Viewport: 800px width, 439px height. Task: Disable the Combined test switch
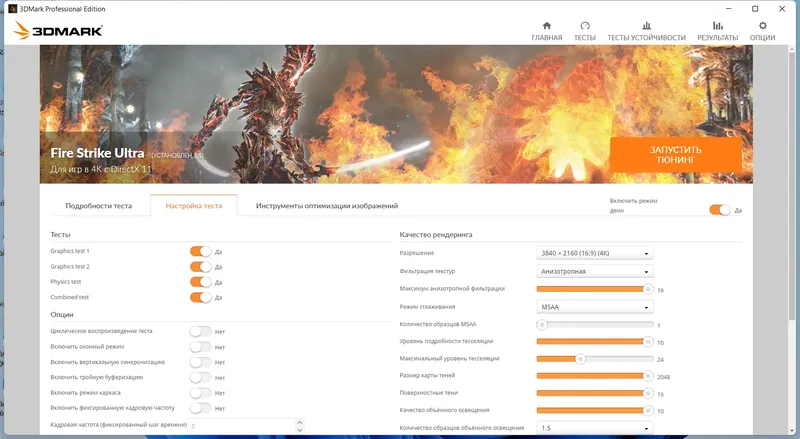point(201,297)
